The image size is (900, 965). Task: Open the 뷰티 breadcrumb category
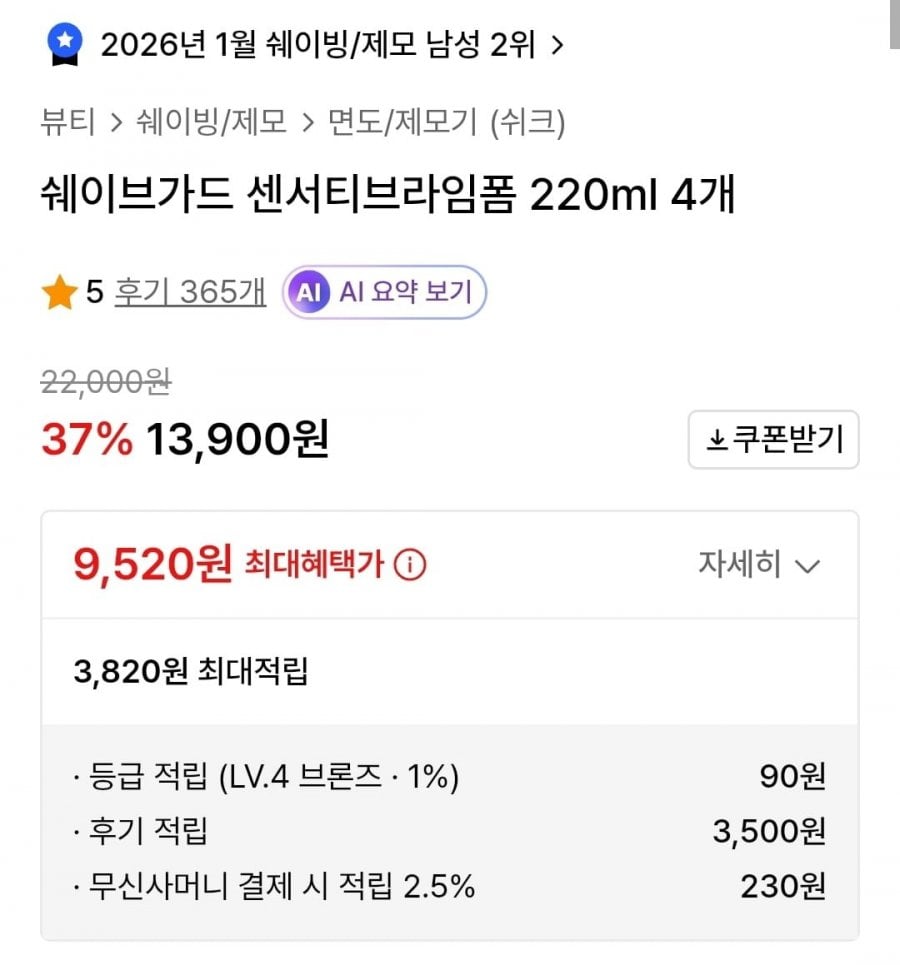[68, 122]
